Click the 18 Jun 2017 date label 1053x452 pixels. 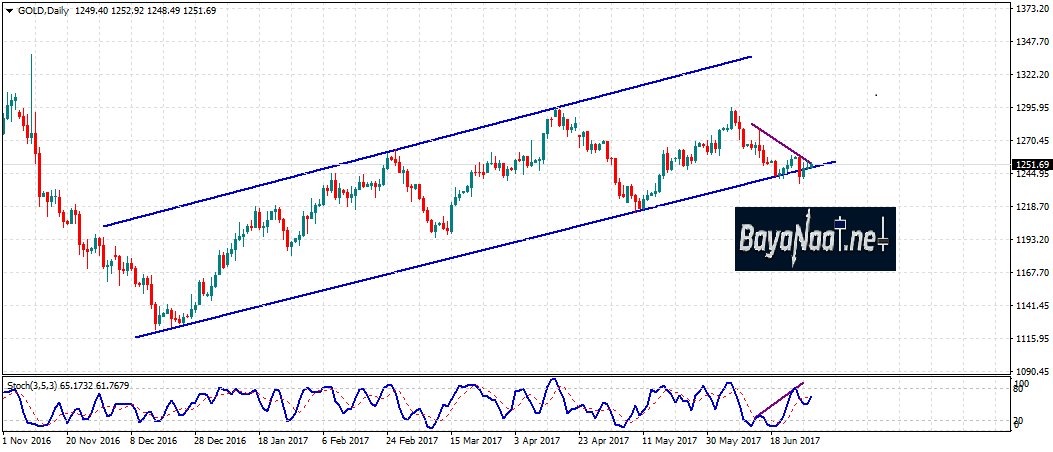[x=798, y=439]
